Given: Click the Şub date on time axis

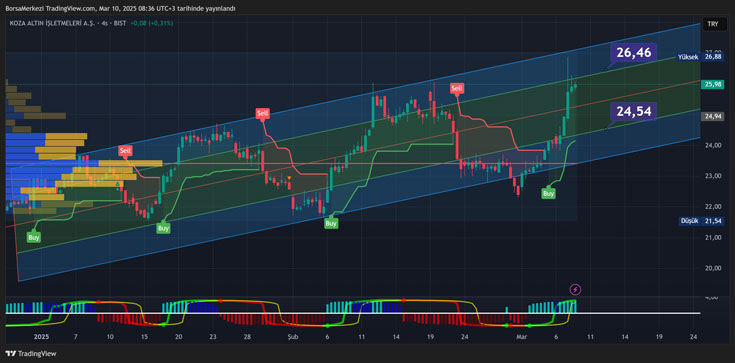Looking at the screenshot, I should [292, 337].
